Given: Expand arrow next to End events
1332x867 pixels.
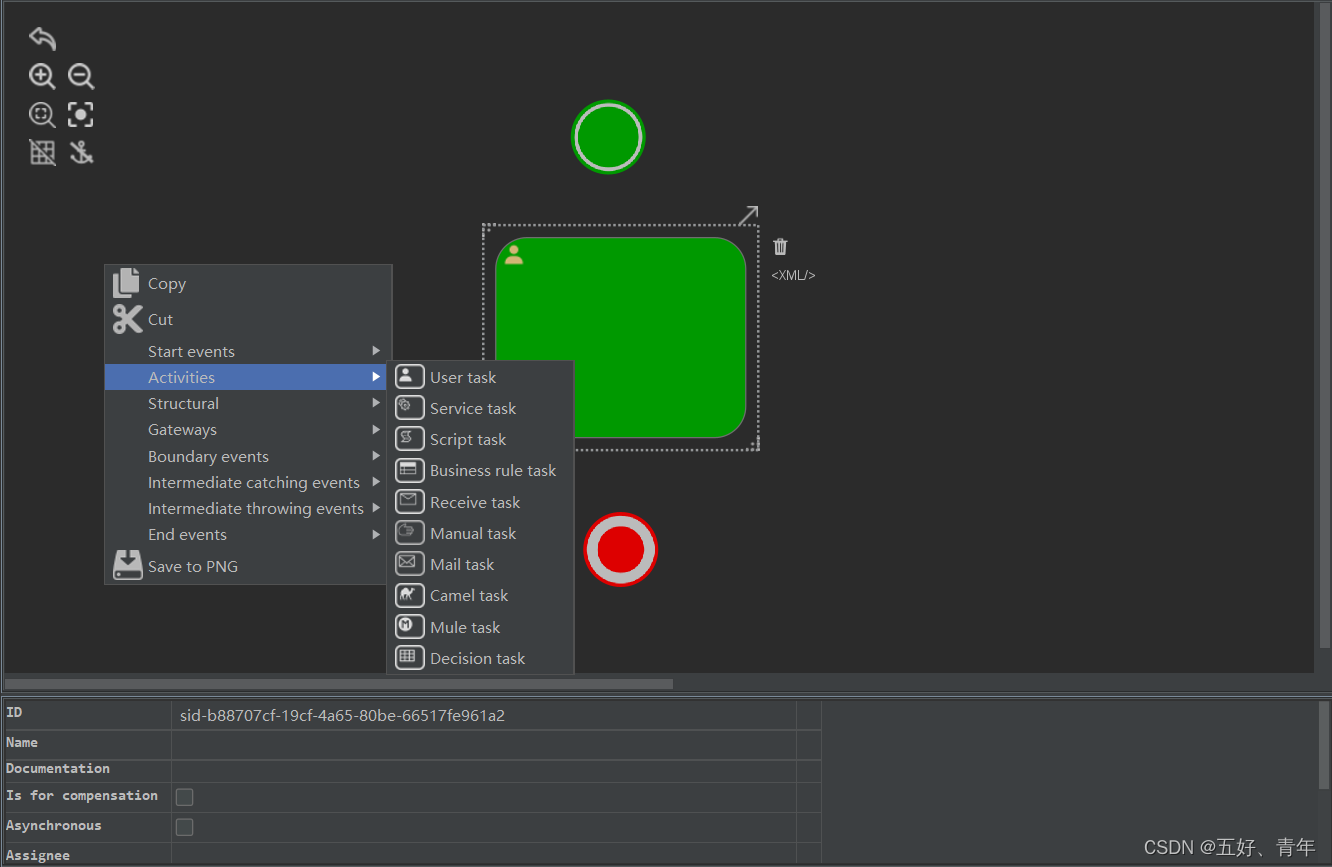Looking at the screenshot, I should pos(376,534).
